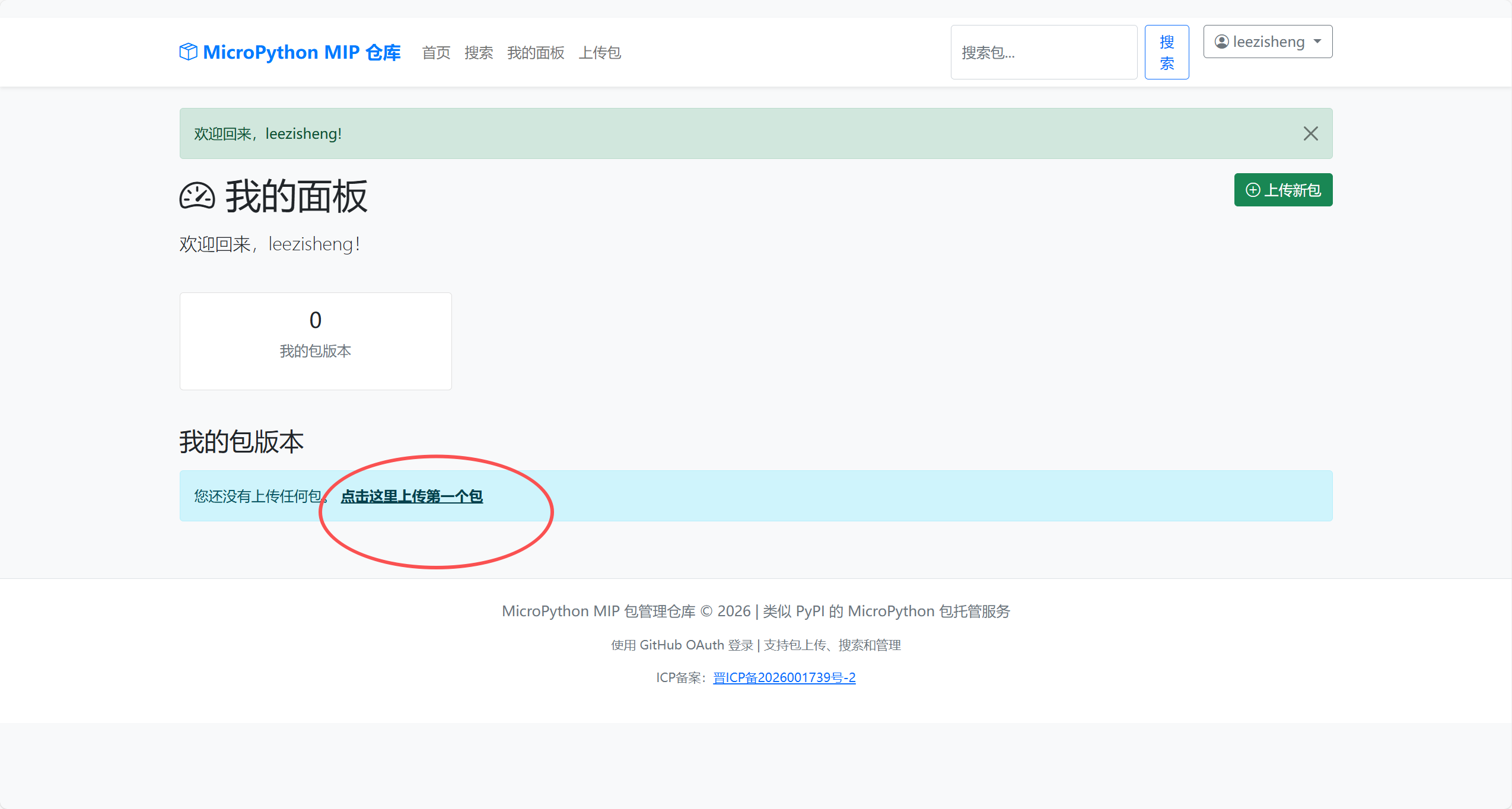1512x809 pixels.
Task: Click the green 上传新包 button
Action: 1283,190
